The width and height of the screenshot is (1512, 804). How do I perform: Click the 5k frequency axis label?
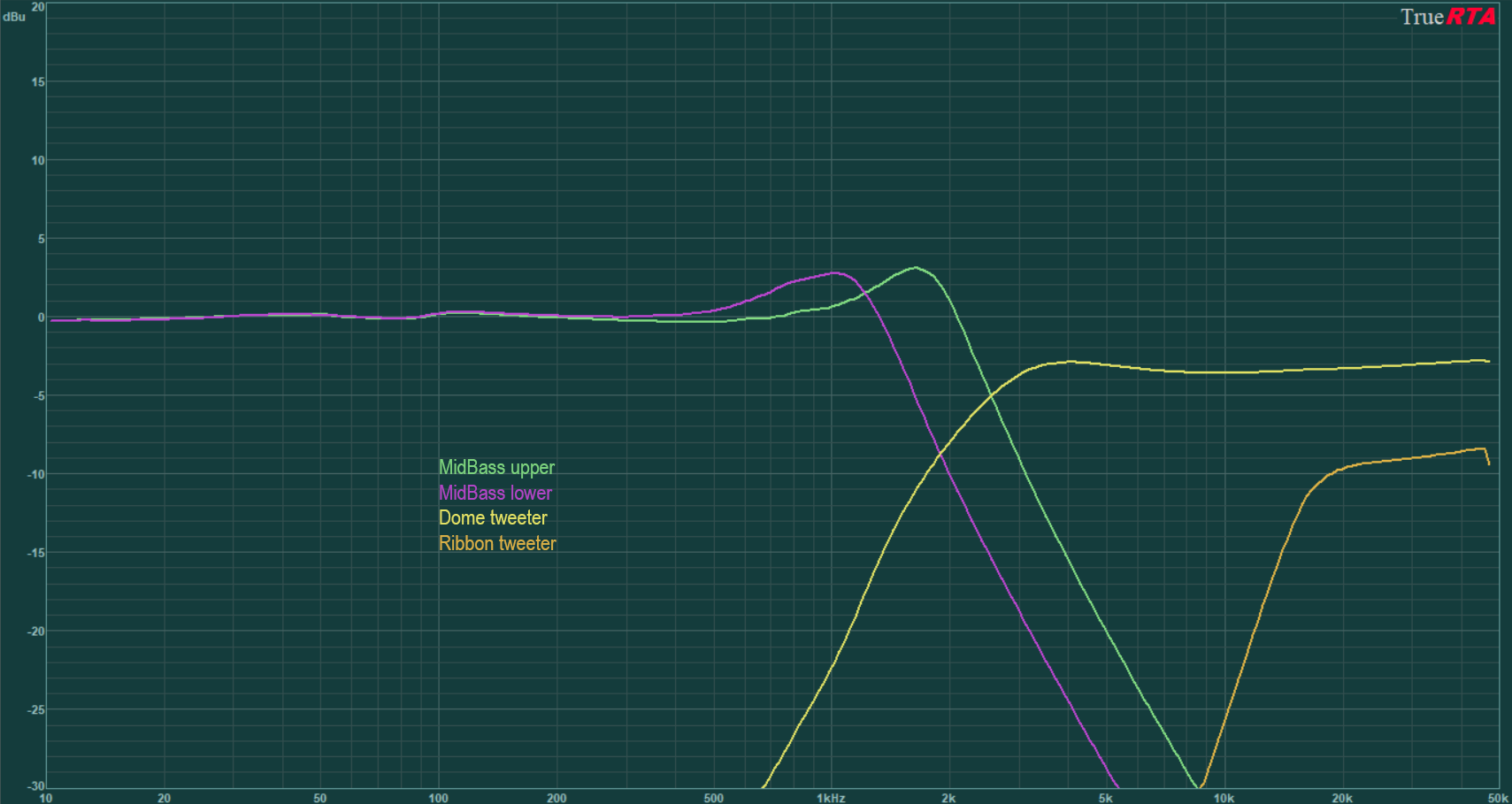pyautogui.click(x=1105, y=798)
